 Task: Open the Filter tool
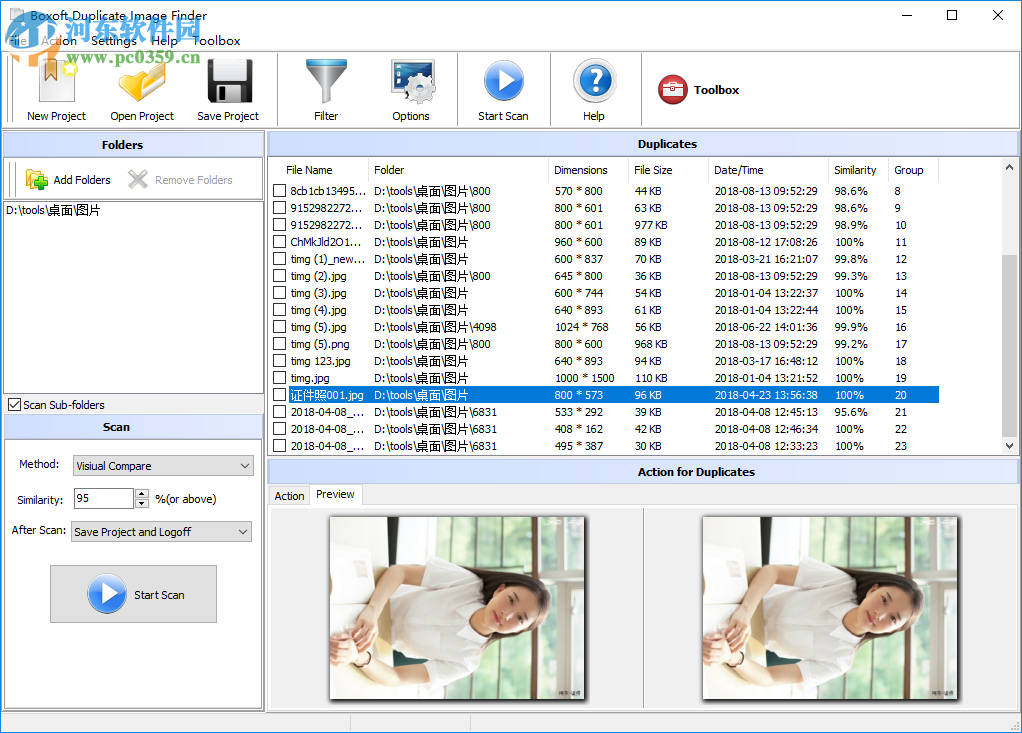326,88
